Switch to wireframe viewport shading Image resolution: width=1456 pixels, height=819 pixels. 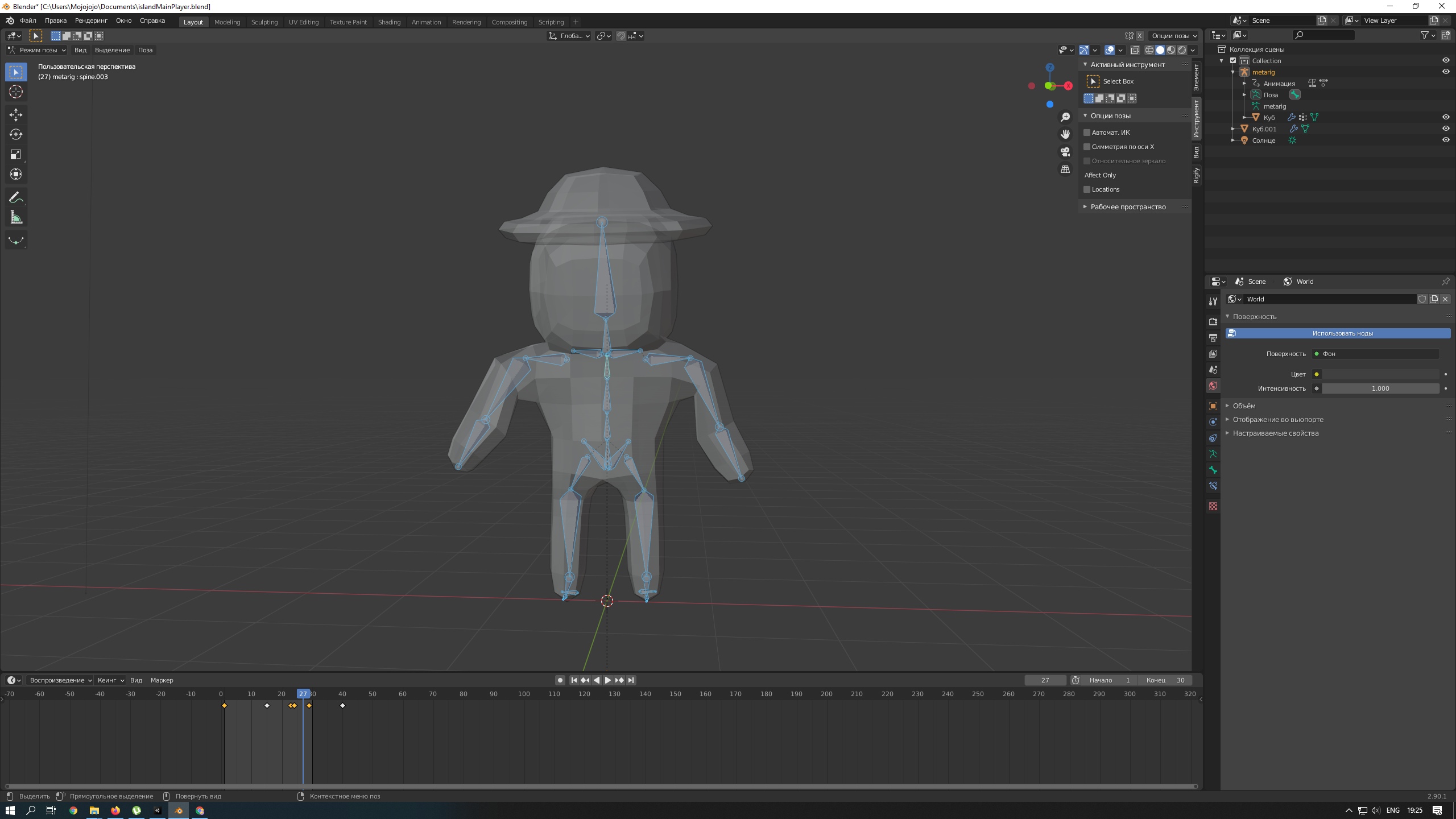[1149, 50]
